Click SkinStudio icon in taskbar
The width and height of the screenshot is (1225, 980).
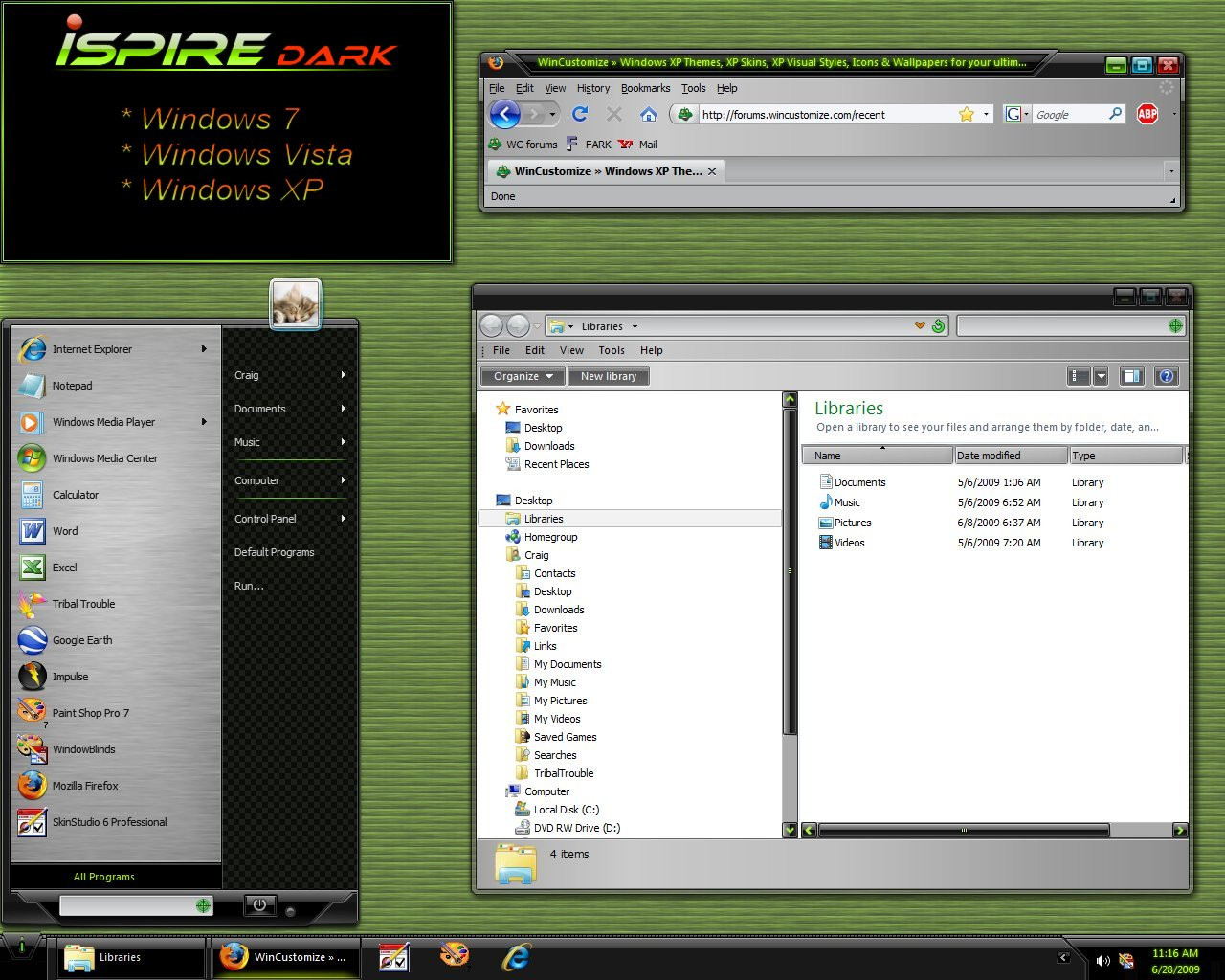pos(394,956)
